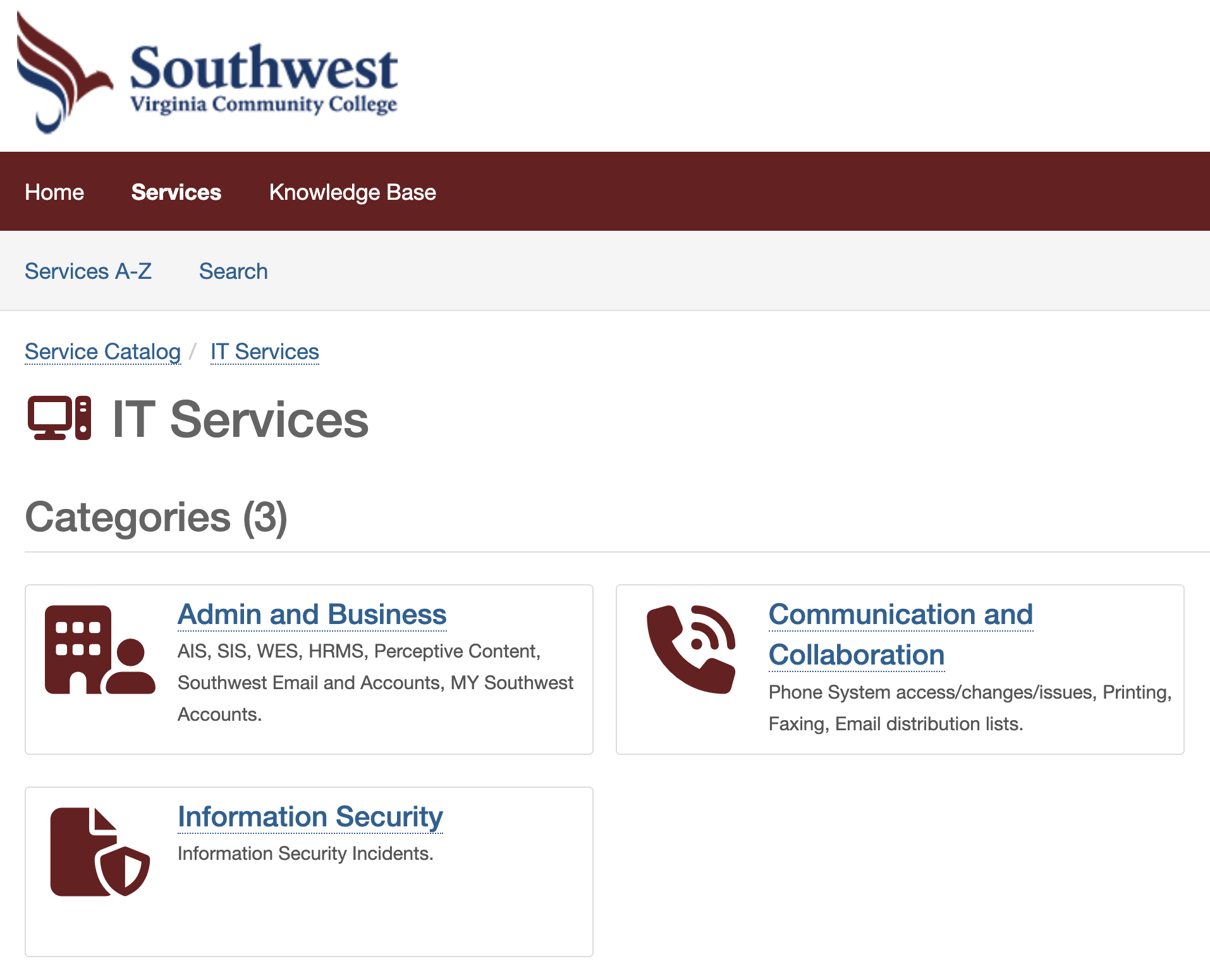Click the computer icon beside IT Services heading

59,418
